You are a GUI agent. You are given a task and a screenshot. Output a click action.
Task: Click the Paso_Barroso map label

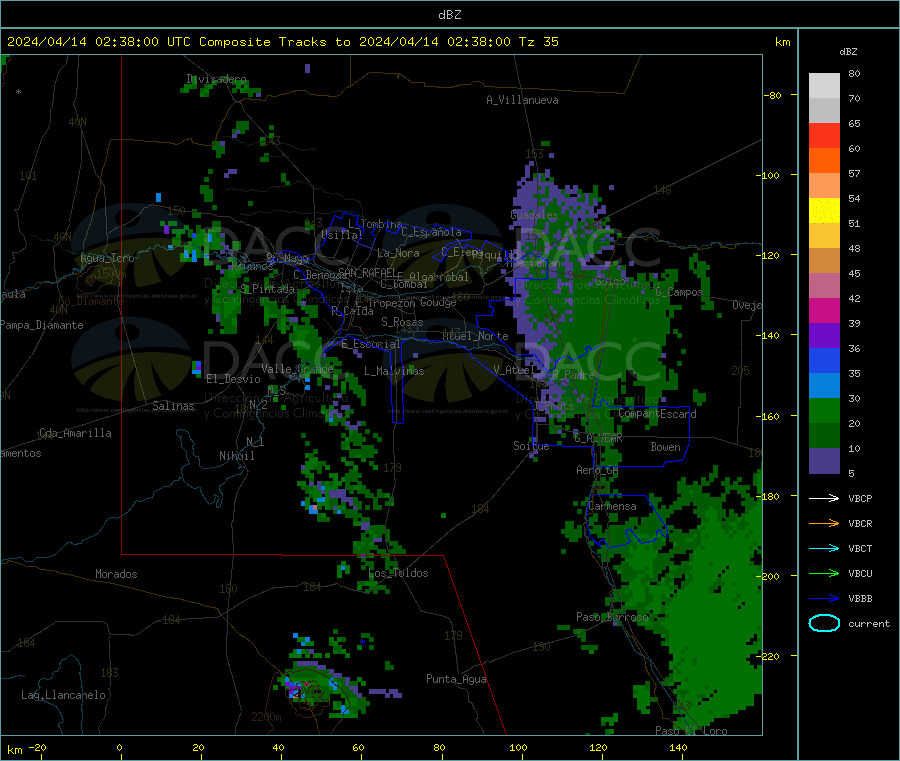pos(612,617)
